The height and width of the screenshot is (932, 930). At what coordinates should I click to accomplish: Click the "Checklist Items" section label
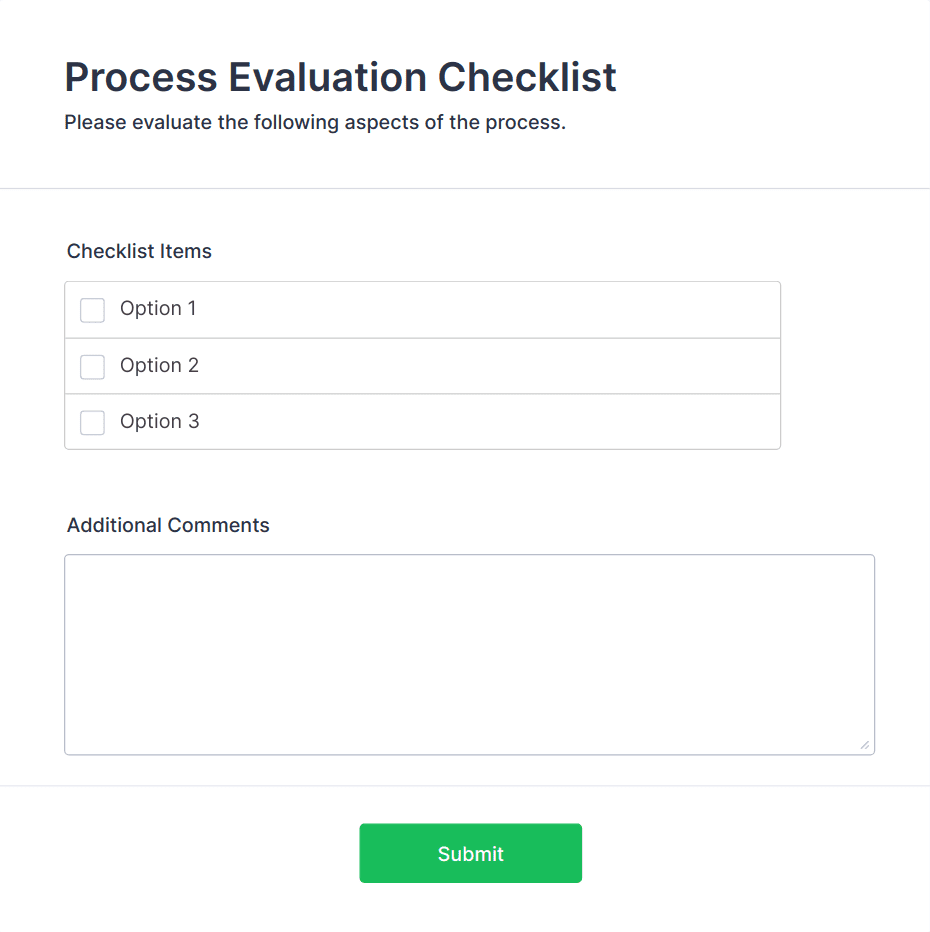tap(139, 251)
